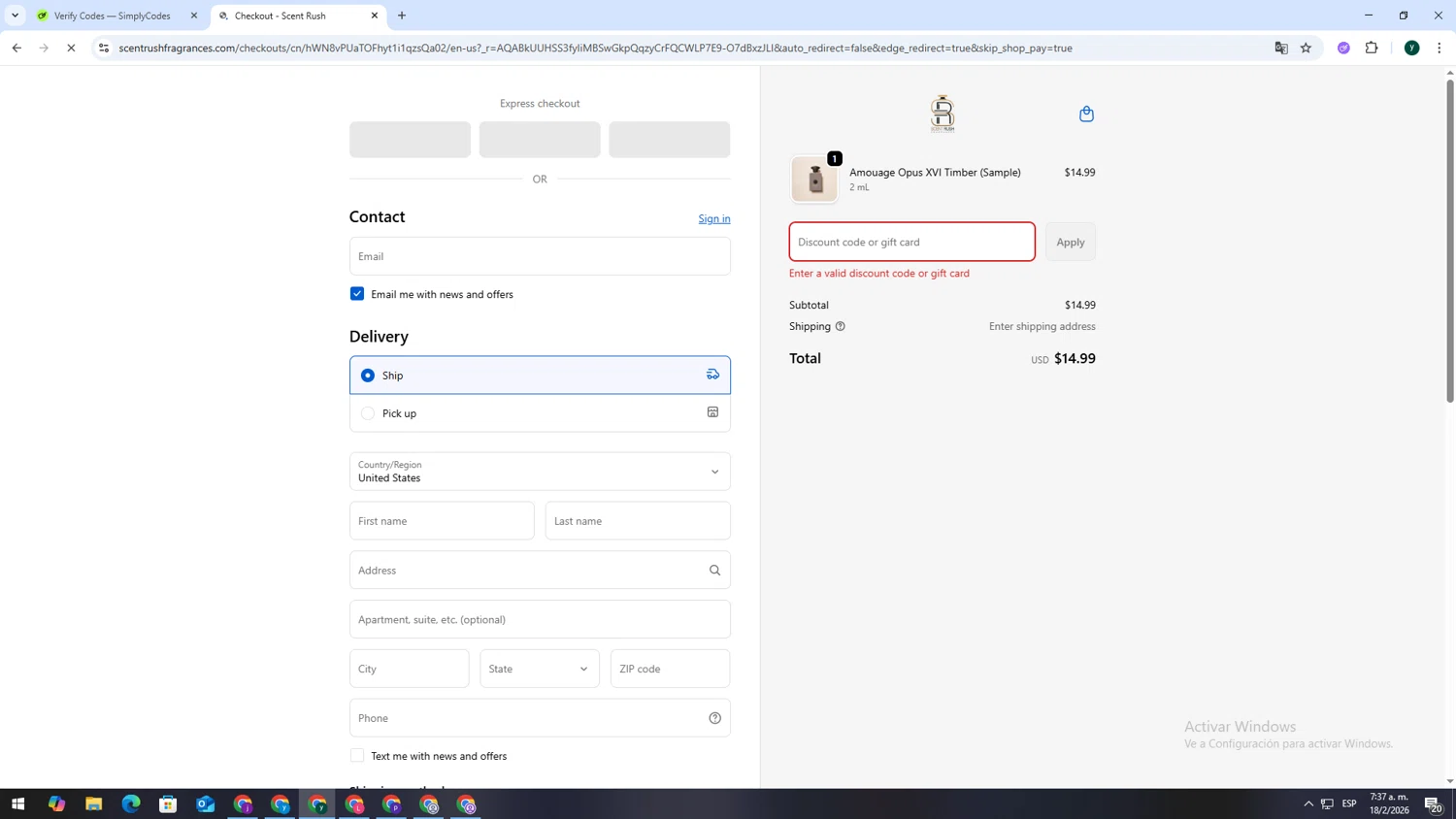Viewport: 1456px width, 819px height.
Task: Open a new browser tab
Action: 402,16
